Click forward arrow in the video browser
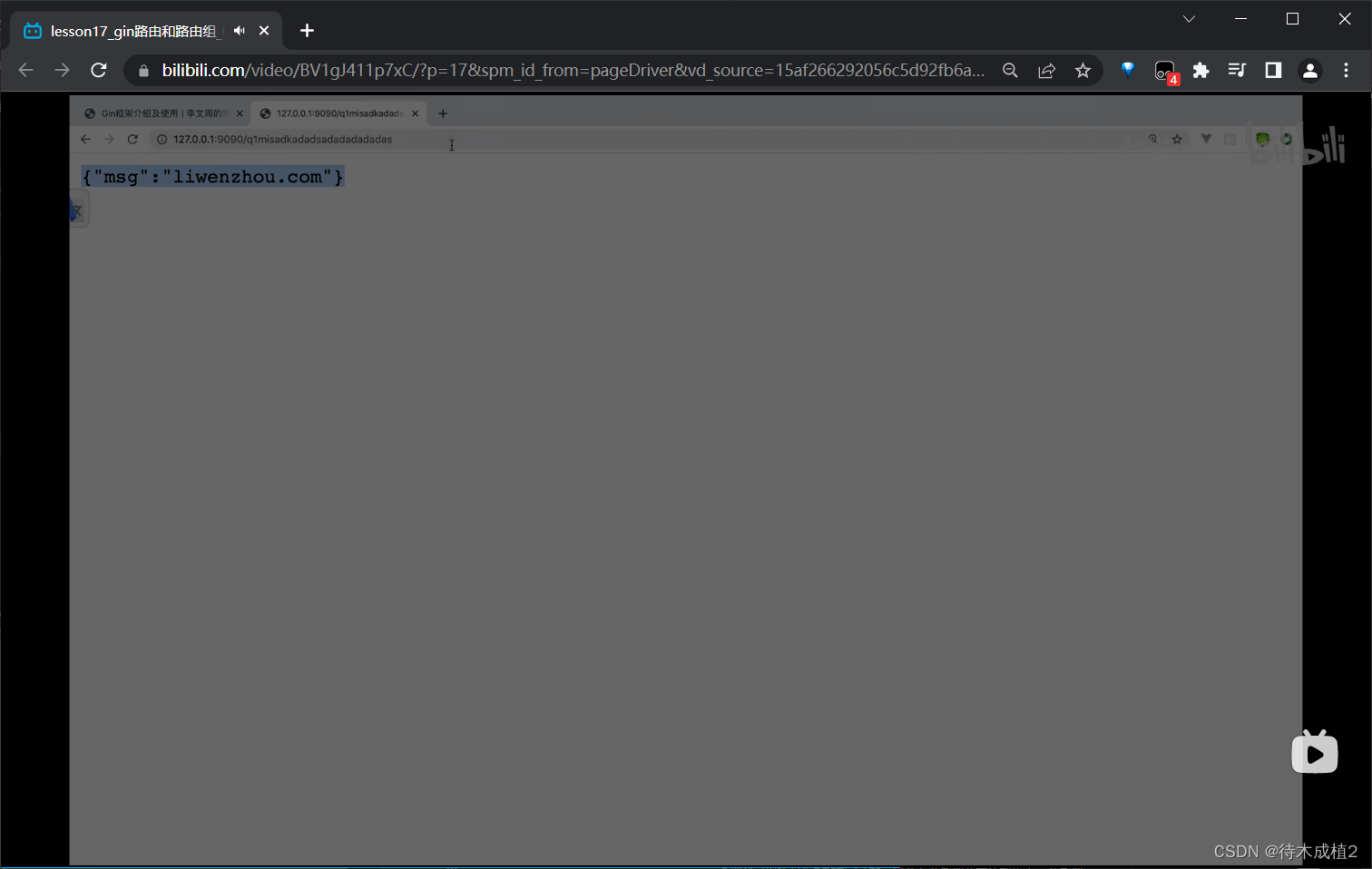 (x=109, y=139)
